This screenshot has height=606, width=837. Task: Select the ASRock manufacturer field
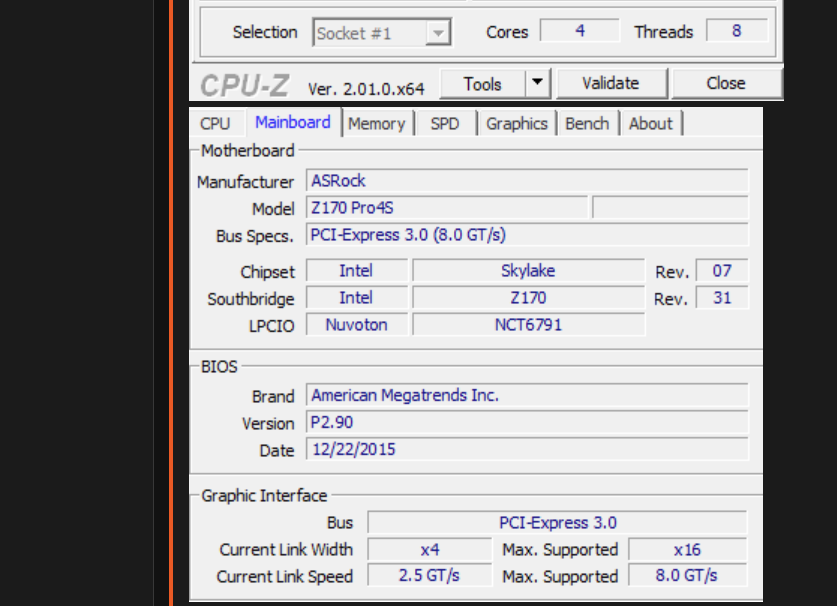[527, 180]
